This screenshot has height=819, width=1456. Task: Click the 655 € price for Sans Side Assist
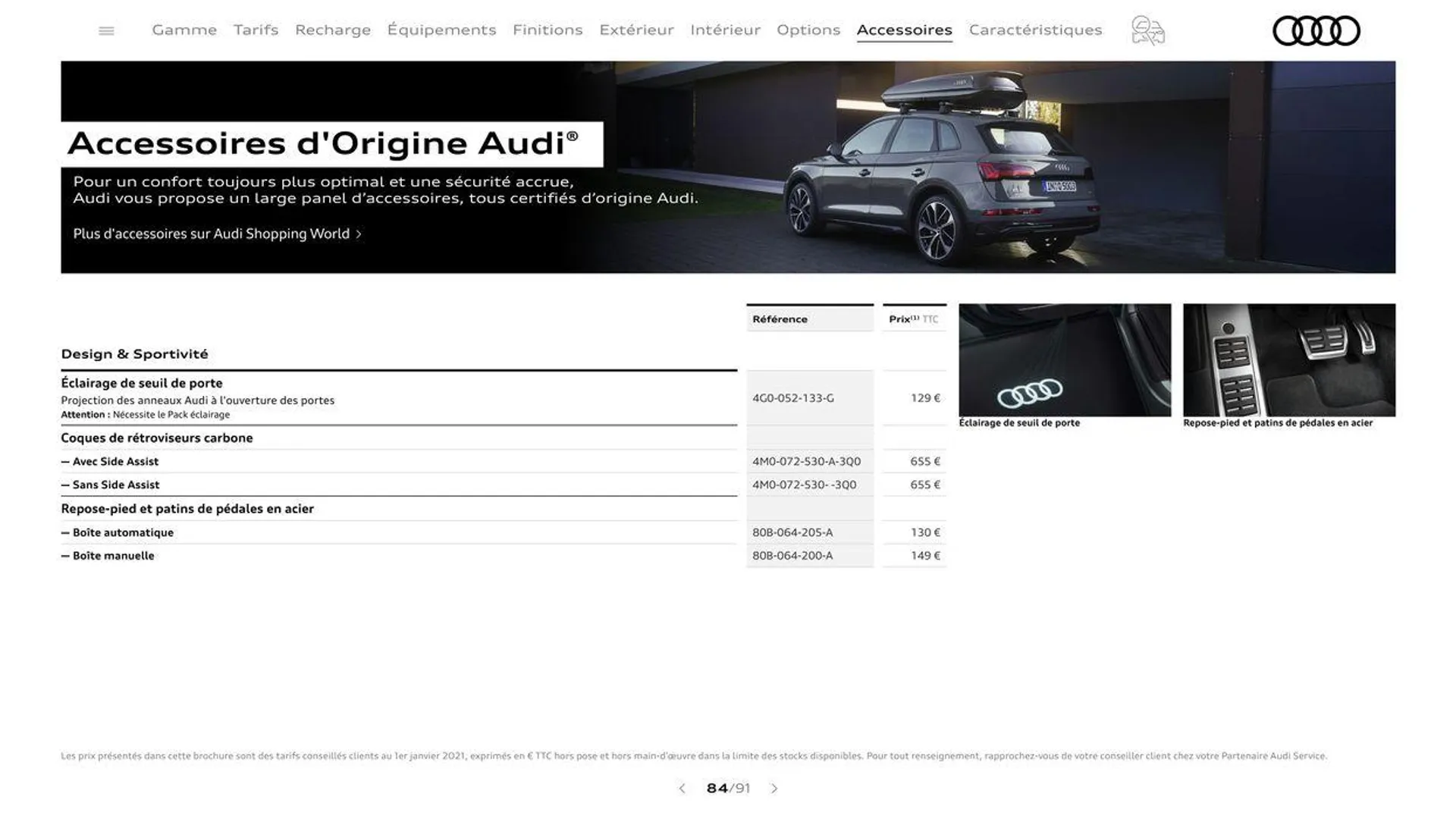(925, 485)
